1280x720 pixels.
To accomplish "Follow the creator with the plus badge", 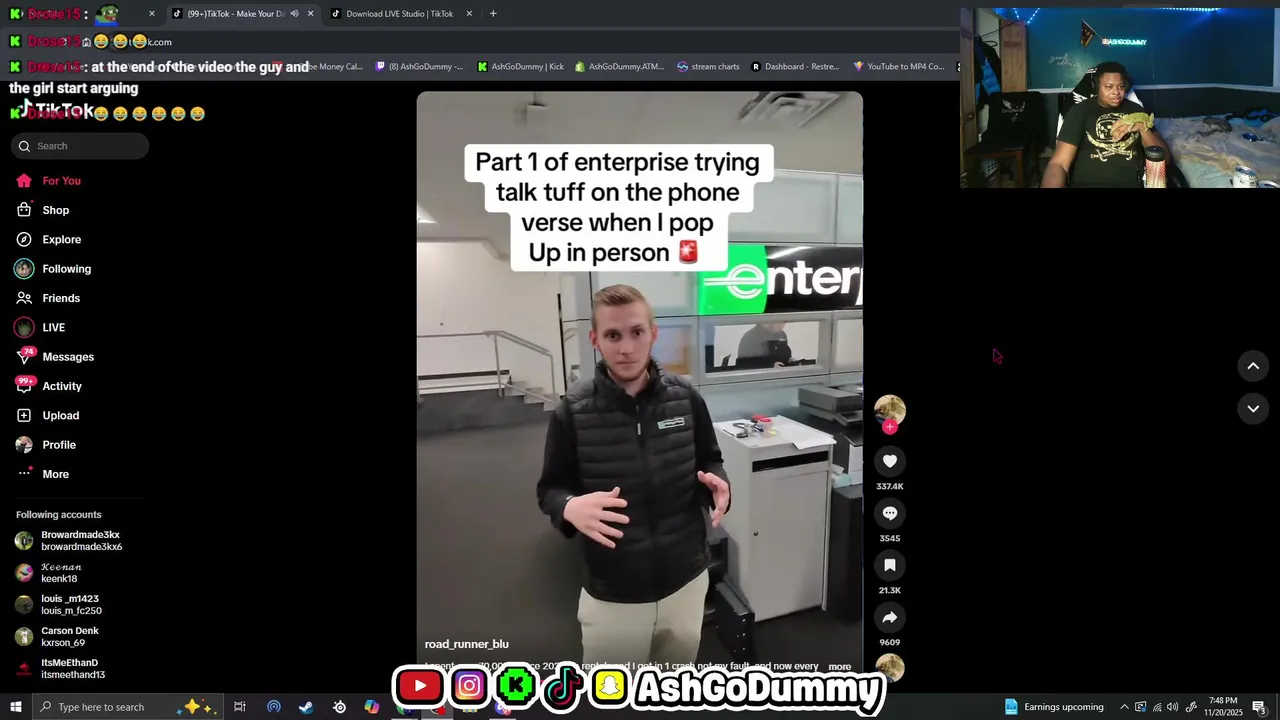I will [x=890, y=427].
